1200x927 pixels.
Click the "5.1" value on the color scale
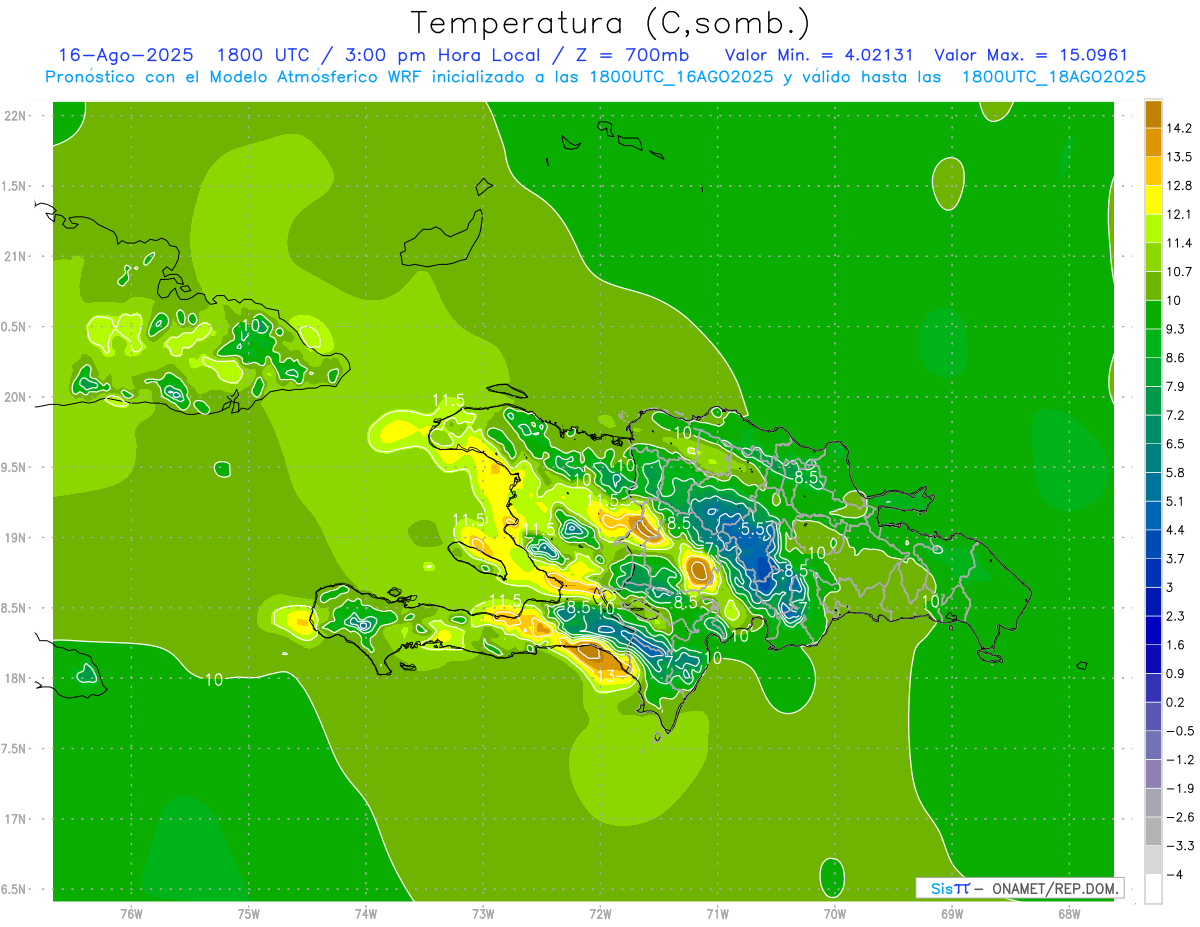pos(1176,501)
